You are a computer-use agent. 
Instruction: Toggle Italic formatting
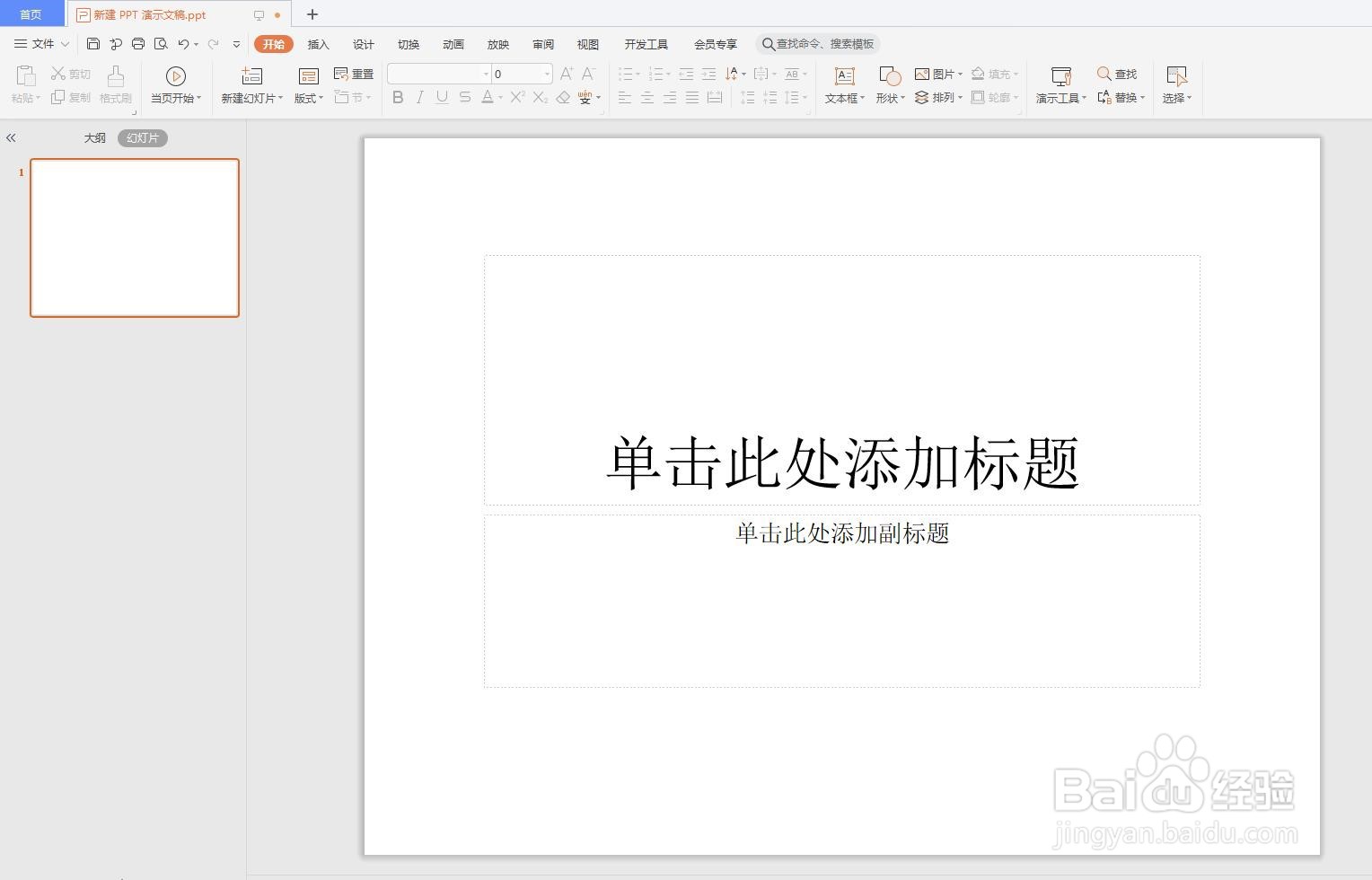(x=419, y=97)
